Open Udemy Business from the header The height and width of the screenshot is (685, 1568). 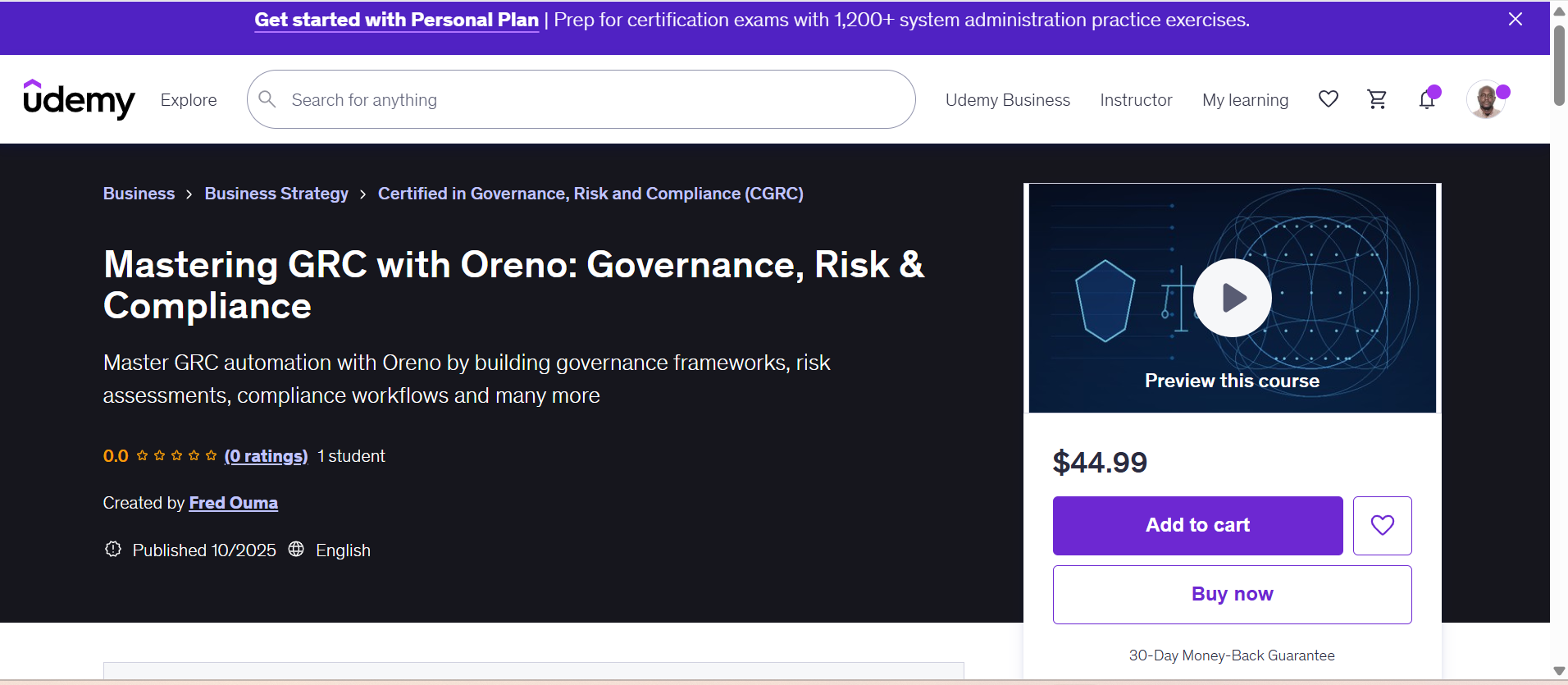(x=1007, y=100)
